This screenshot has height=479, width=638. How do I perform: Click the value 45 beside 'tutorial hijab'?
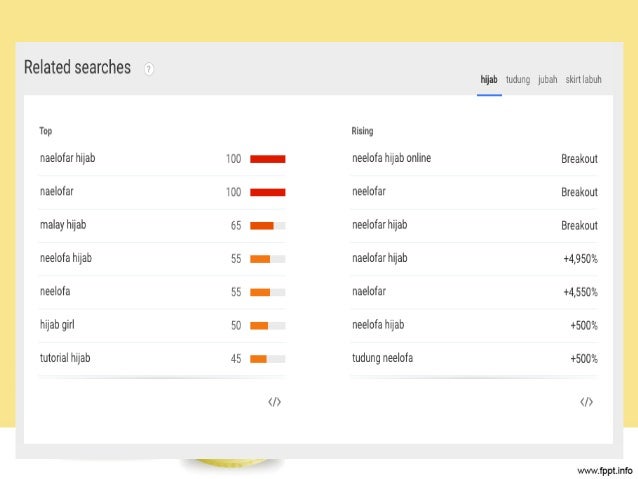[236, 359]
